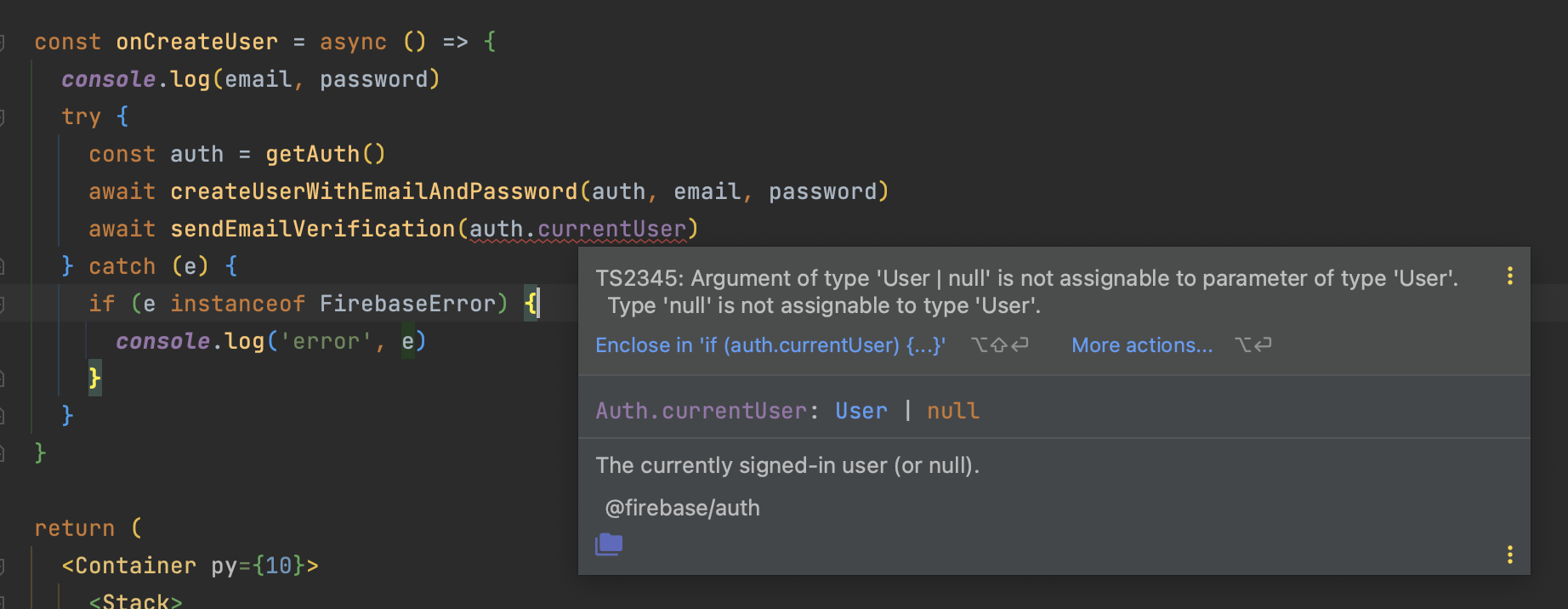1568x609 pixels.
Task: Click the onCreateUser function name
Action: pos(197,42)
